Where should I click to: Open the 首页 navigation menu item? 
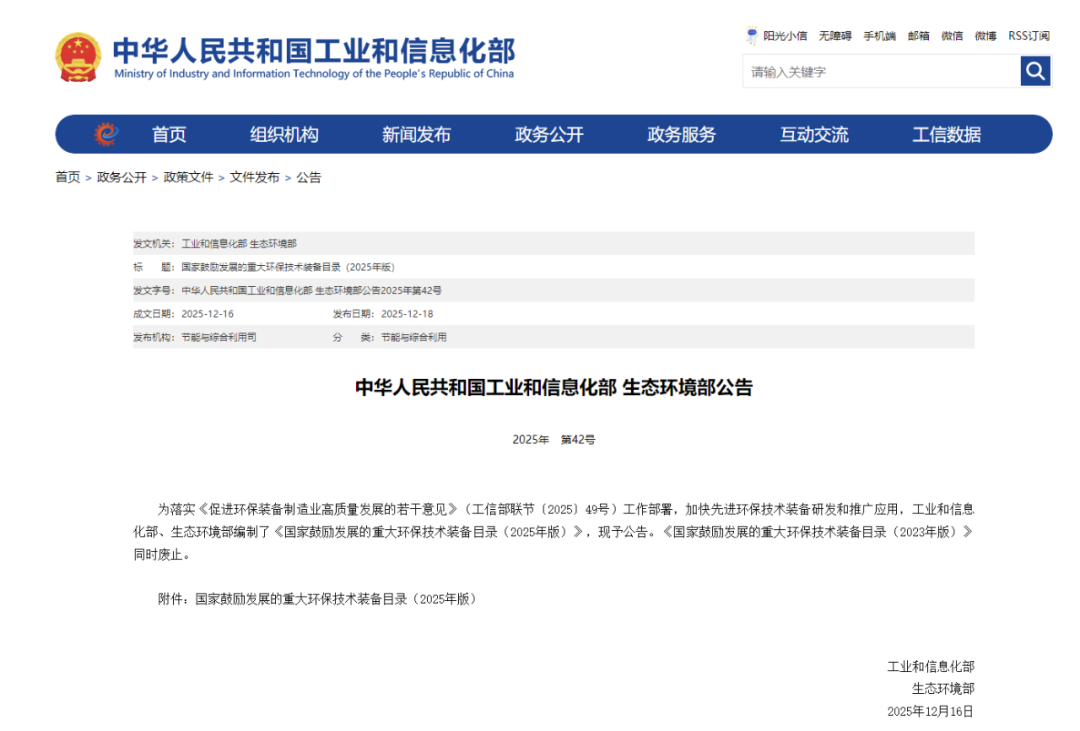click(169, 134)
